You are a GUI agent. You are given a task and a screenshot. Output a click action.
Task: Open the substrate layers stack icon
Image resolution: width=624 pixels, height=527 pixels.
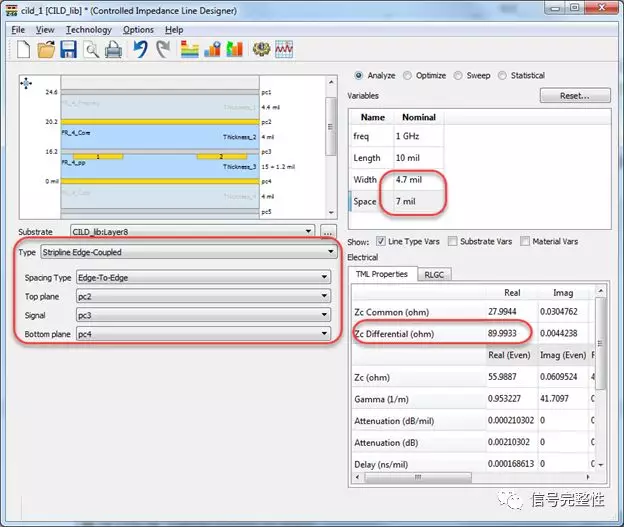point(189,50)
